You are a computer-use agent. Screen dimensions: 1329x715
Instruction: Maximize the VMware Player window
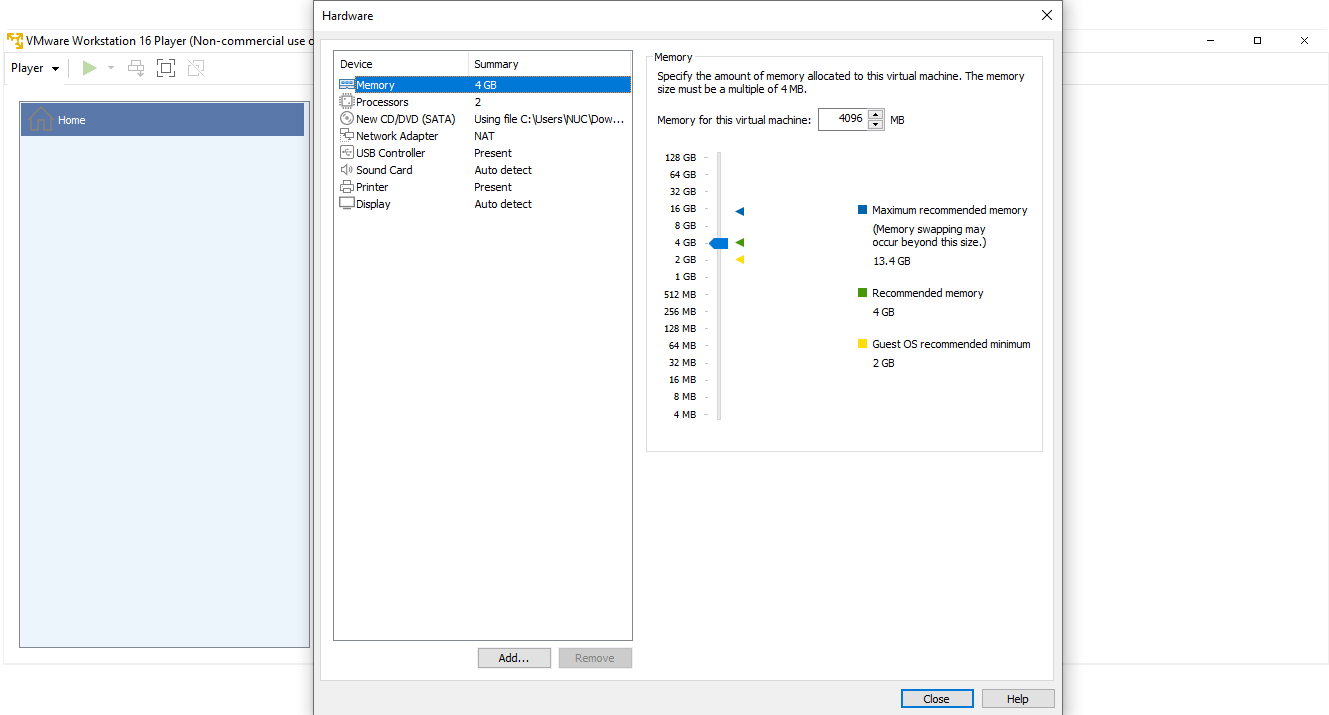[x=1258, y=41]
